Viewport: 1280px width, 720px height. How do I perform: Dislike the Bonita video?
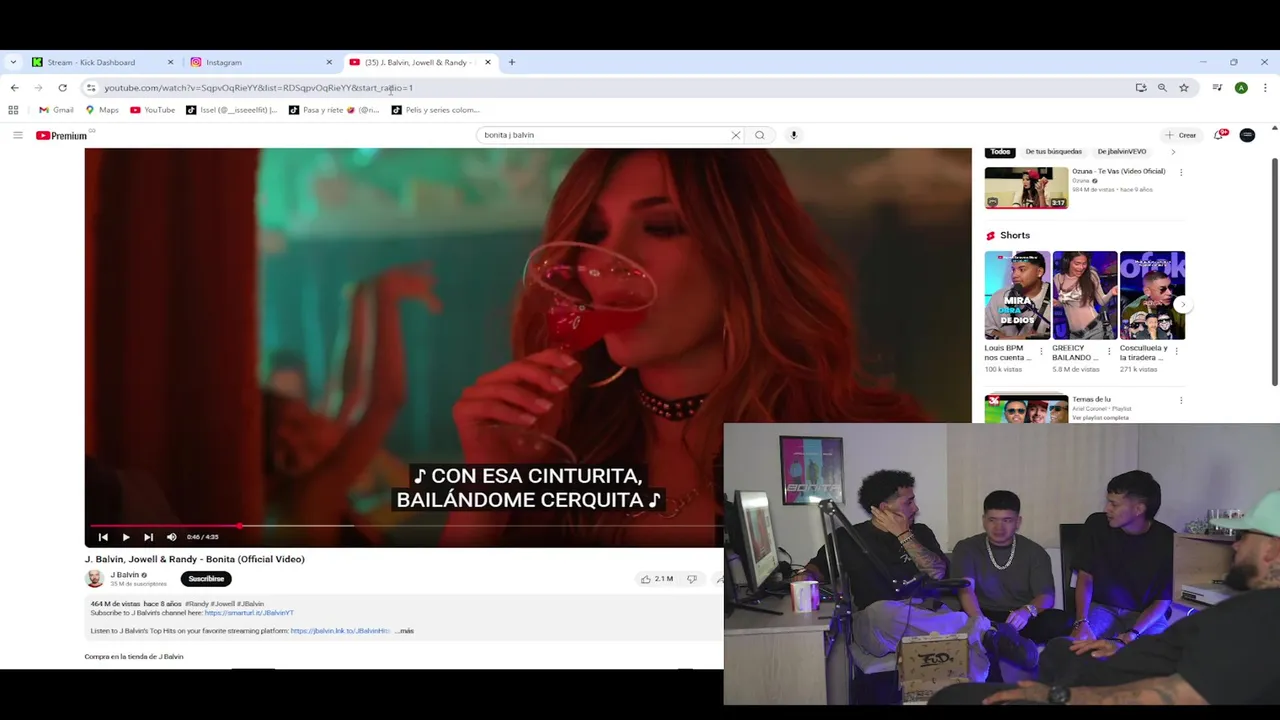[691, 579]
